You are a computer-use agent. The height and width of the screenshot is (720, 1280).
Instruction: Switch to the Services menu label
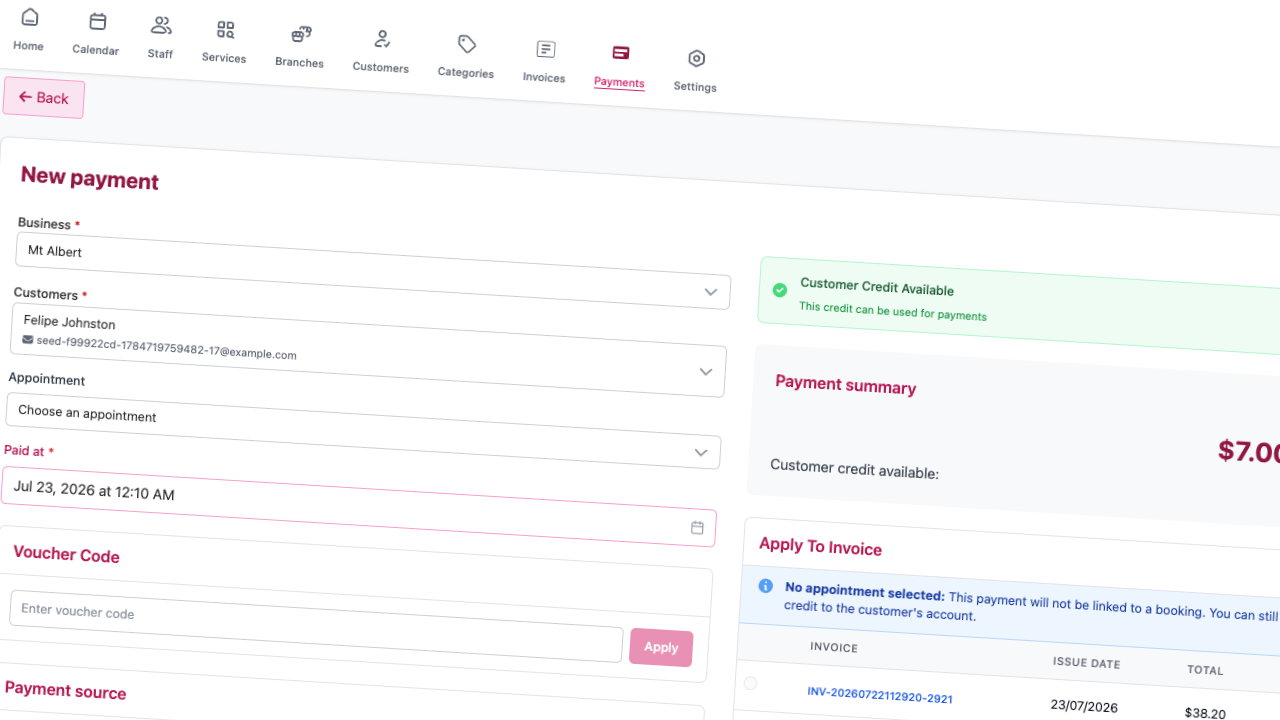(224, 58)
